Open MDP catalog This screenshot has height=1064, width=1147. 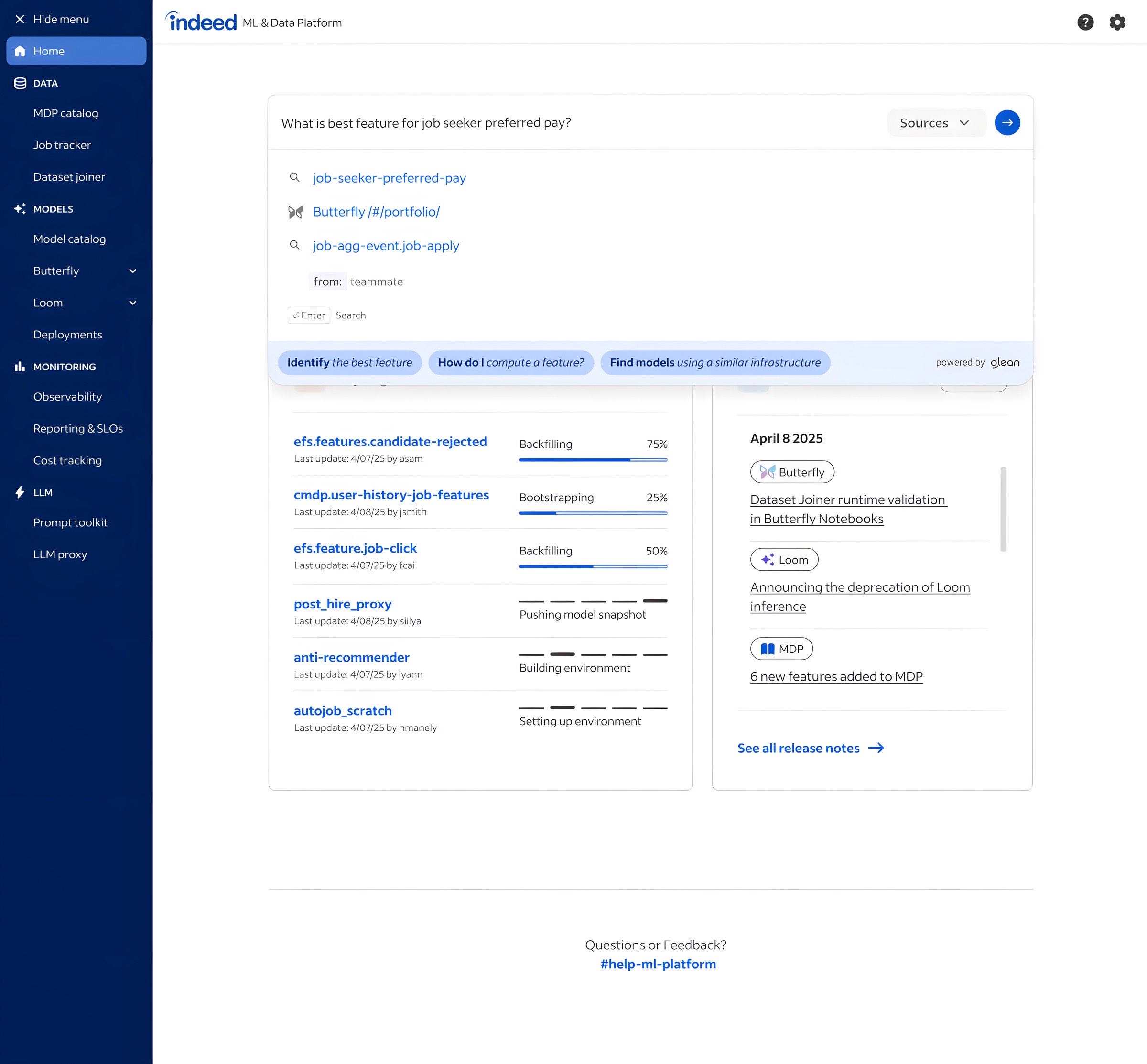65,113
